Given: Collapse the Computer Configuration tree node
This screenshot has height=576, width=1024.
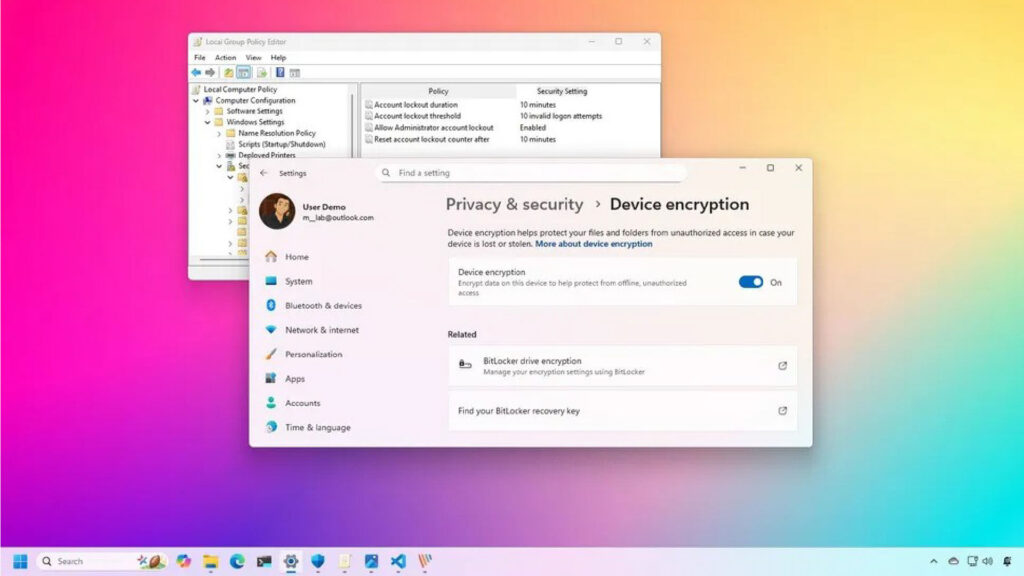Looking at the screenshot, I should coord(197,101).
